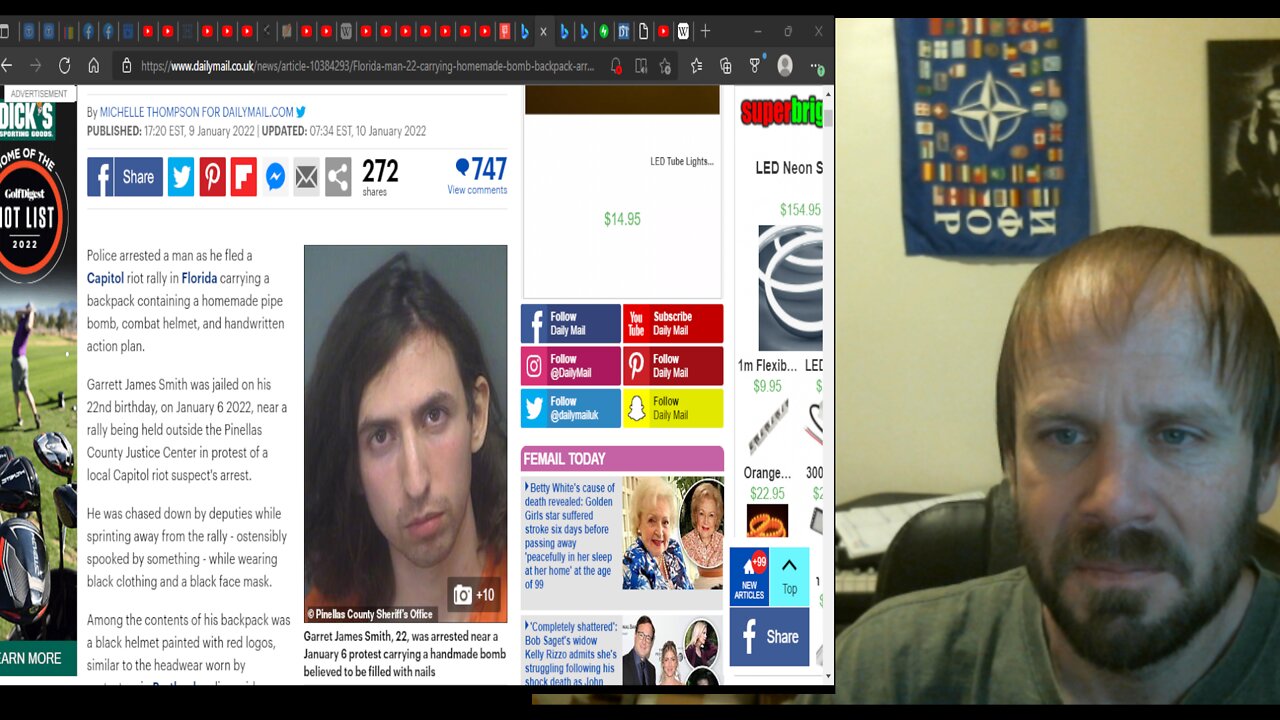Follow @dailymailuk on Twitter
This screenshot has height=720, width=1280.
pyautogui.click(x=571, y=408)
